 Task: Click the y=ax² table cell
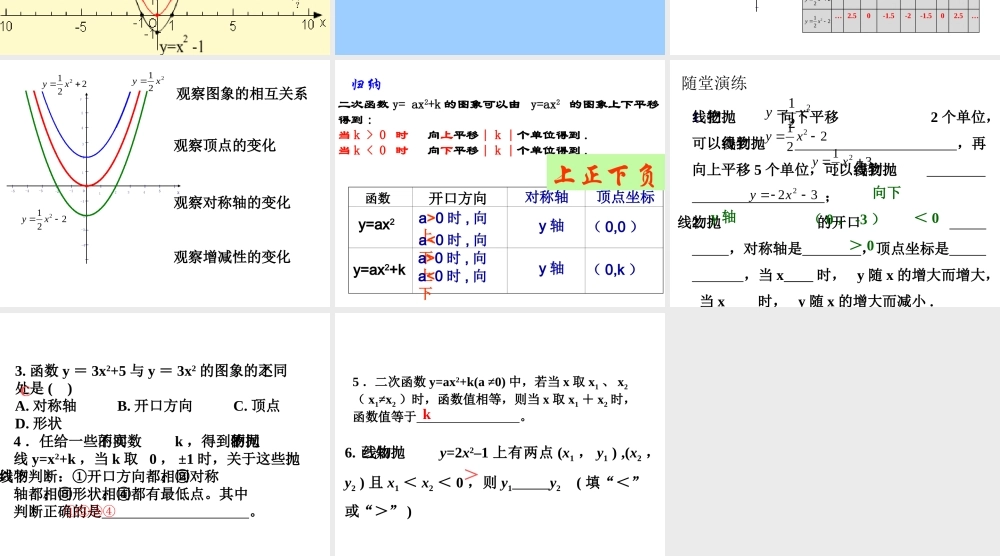(380, 226)
